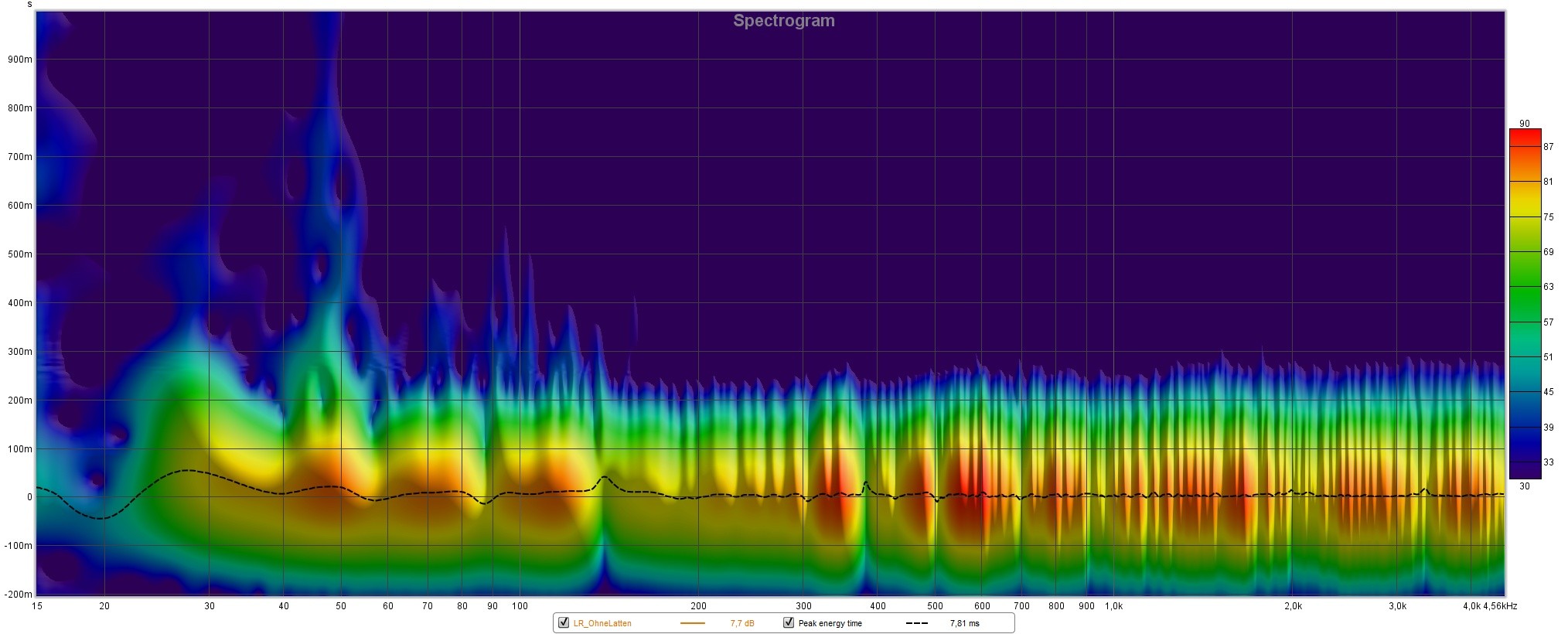Click the 1,0k frequency axis label

[x=1113, y=606]
